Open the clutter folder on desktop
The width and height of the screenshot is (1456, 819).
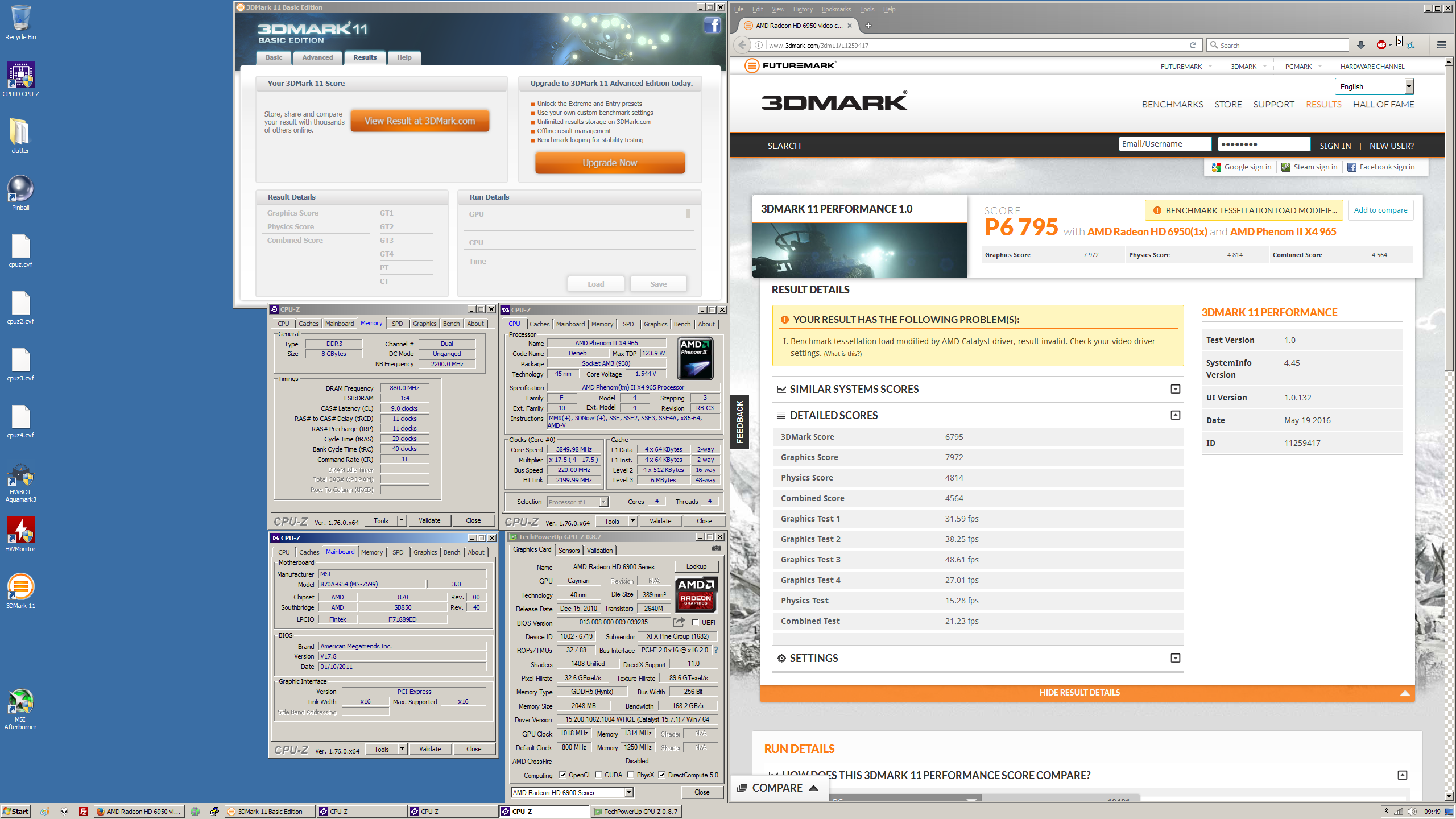click(20, 136)
